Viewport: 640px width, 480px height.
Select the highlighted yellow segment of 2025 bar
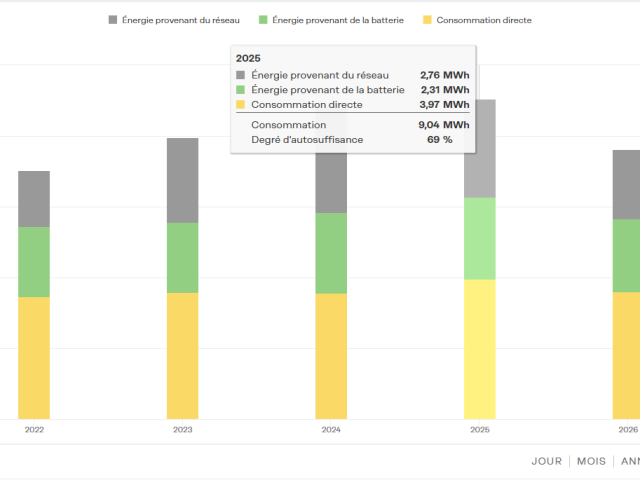click(480, 349)
